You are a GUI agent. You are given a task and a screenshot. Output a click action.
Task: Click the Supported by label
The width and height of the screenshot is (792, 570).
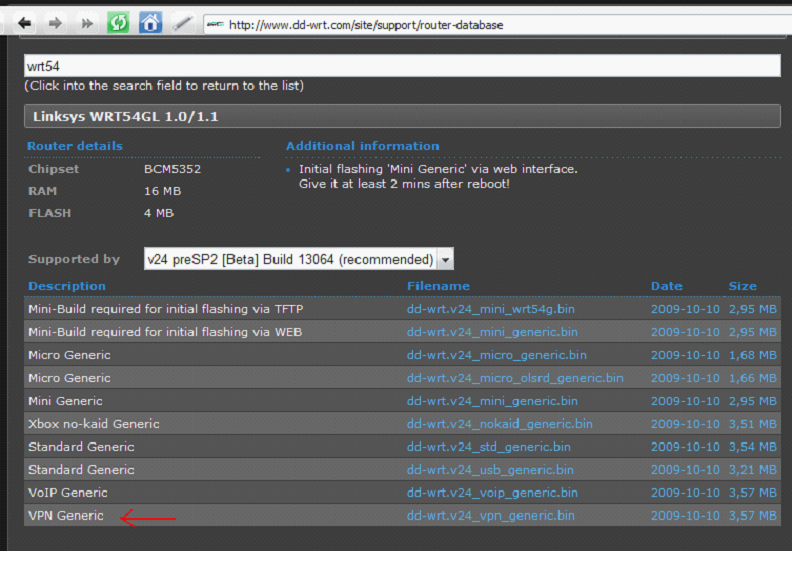click(74, 259)
